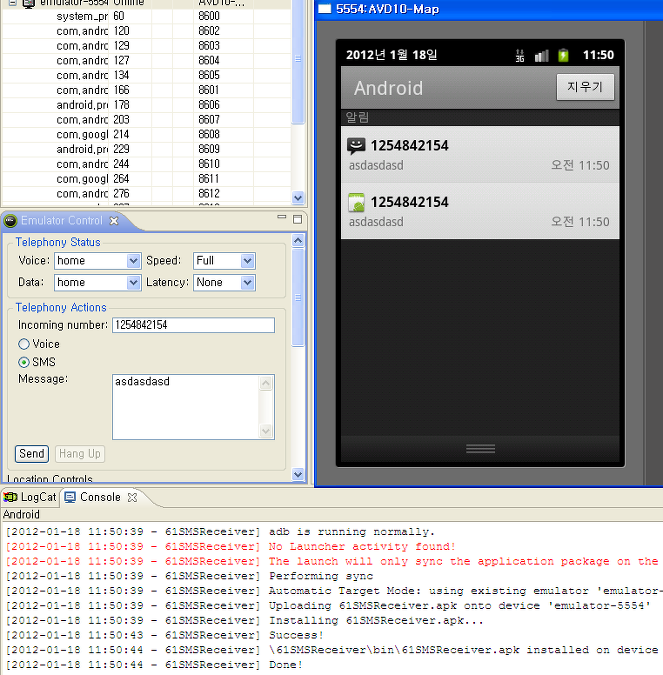Tap the second 1254842154 notification text
The image size is (663, 675).
409,202
